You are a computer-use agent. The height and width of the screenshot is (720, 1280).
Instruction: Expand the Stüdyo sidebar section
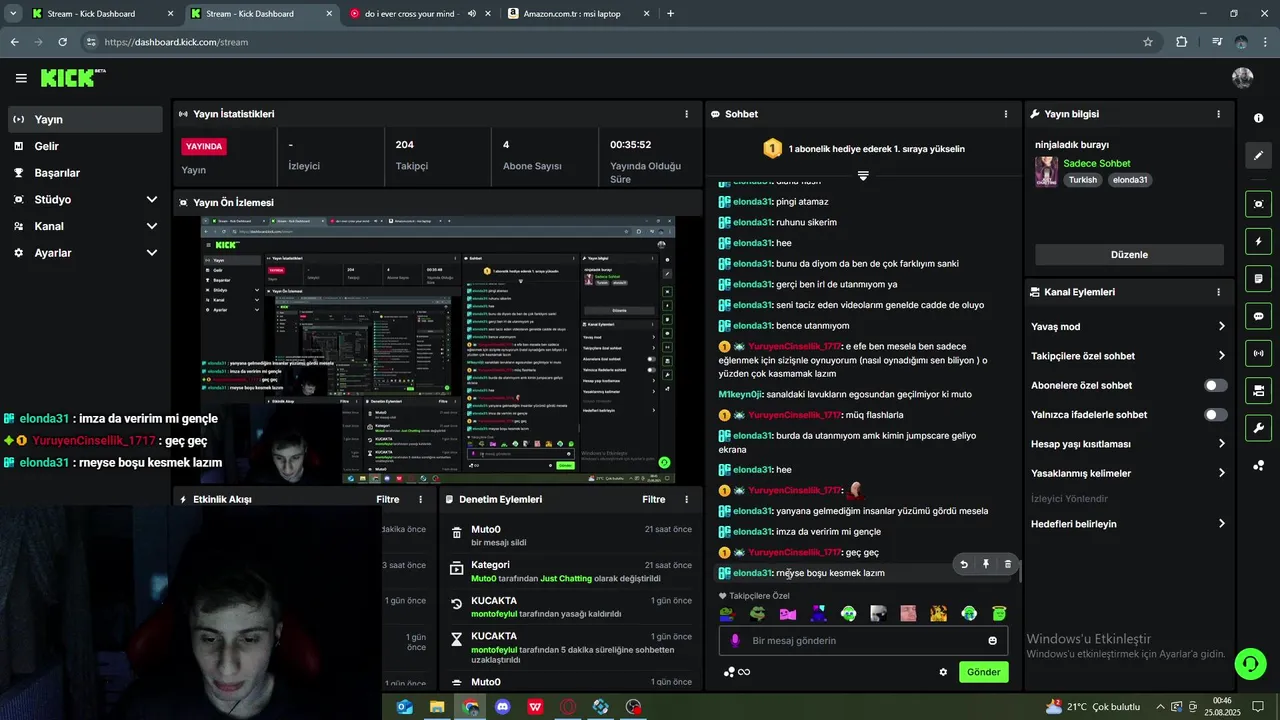coord(152,199)
